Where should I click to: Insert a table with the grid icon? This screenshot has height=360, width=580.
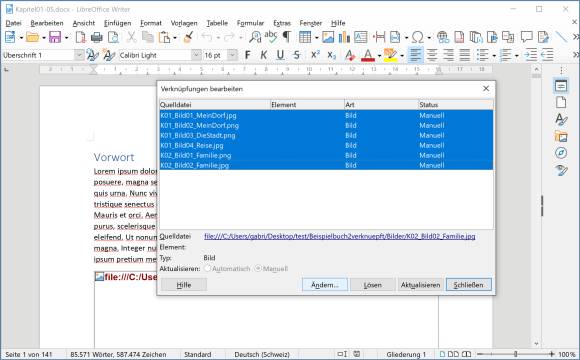(x=305, y=37)
